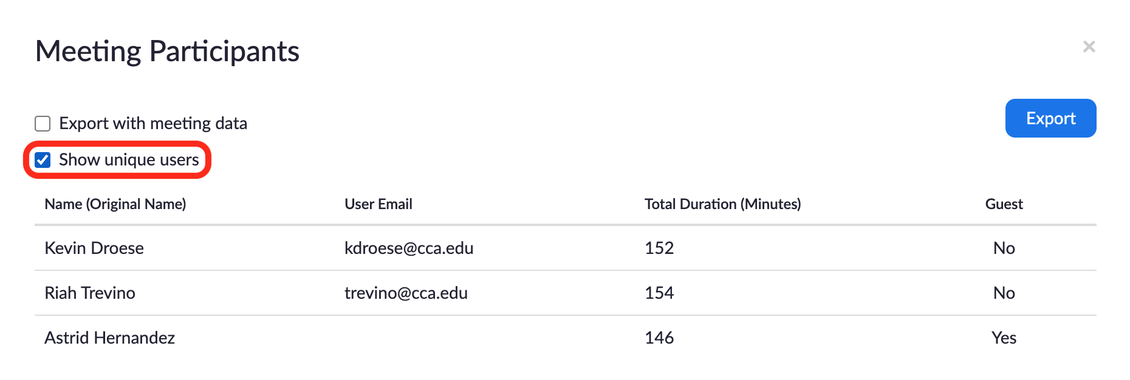Click the Total Duration (Minutes) header
This screenshot has width=1130, height=380.
point(723,204)
